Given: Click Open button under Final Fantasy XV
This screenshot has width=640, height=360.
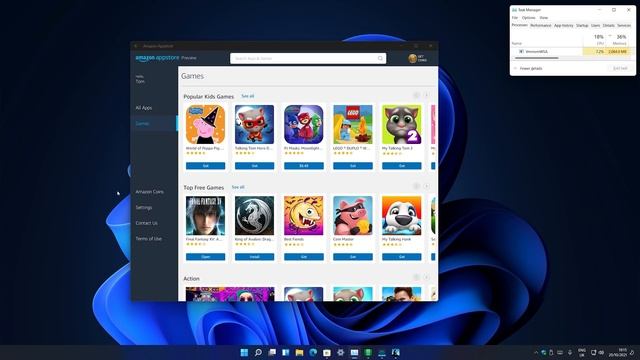Looking at the screenshot, I should (x=205, y=257).
